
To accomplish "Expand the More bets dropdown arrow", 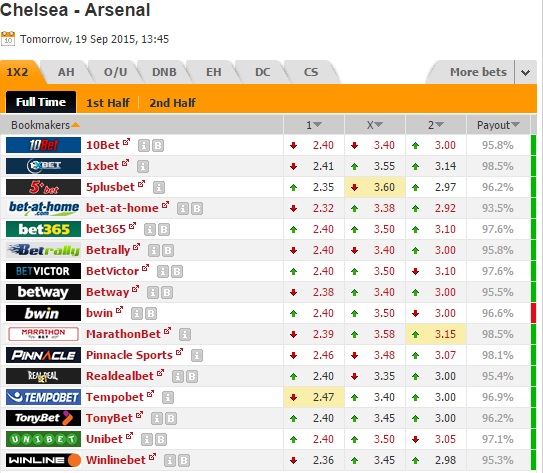I will (525, 72).
